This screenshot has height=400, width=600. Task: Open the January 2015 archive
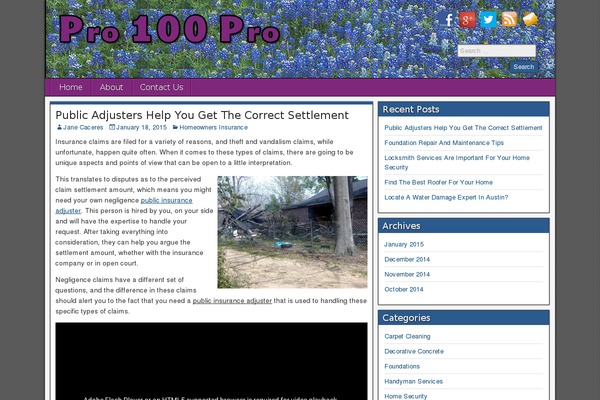coord(404,244)
